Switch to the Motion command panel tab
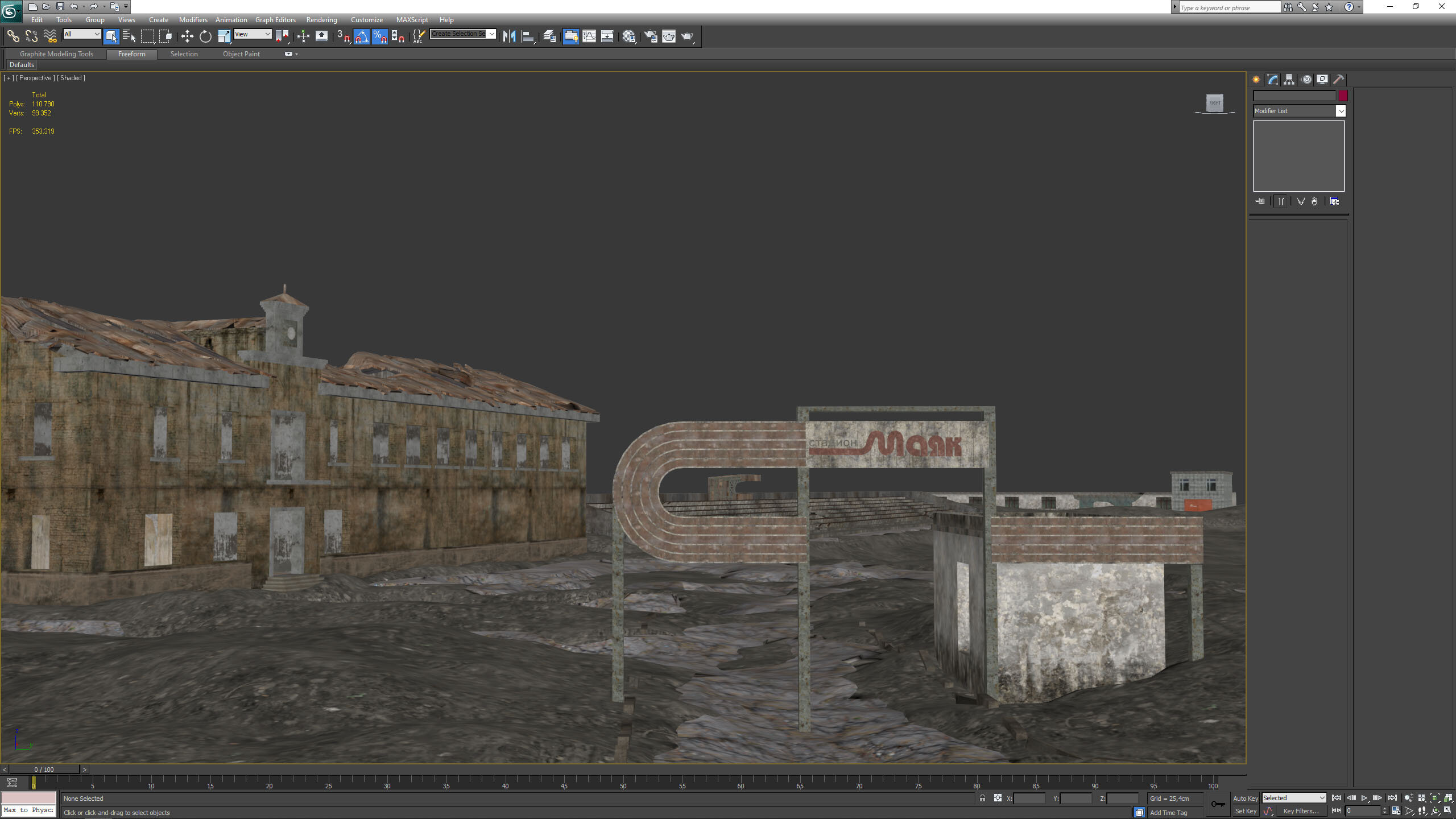 1306,80
